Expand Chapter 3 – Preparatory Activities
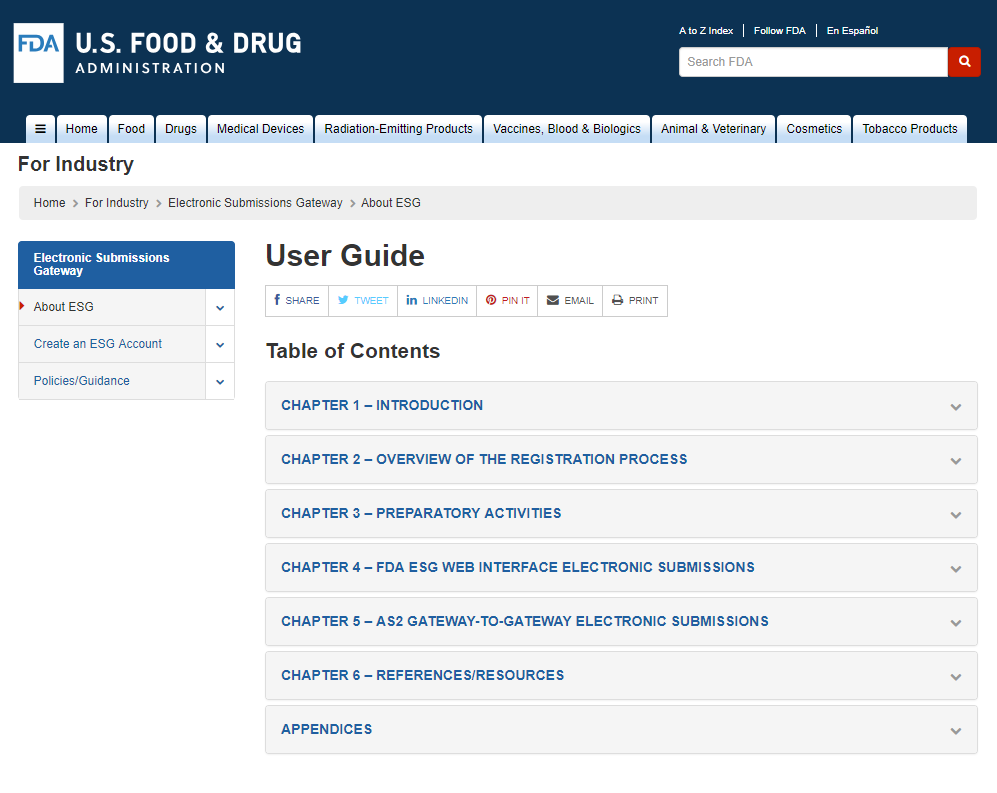Screen dimensions: 997x793 [620, 514]
